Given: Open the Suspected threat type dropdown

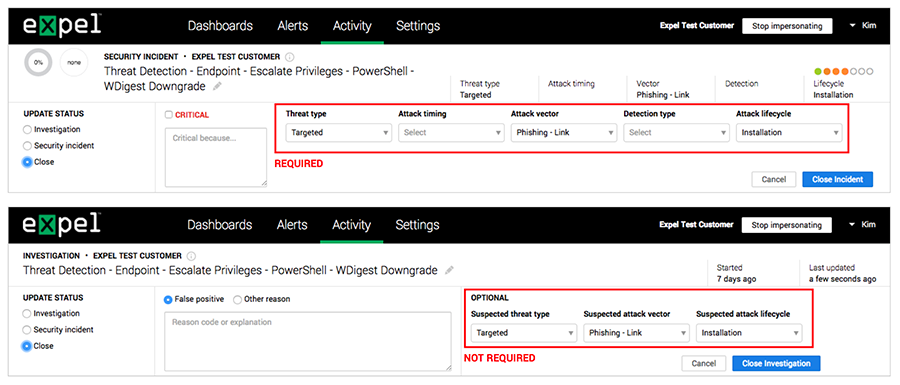Looking at the screenshot, I should [524, 333].
